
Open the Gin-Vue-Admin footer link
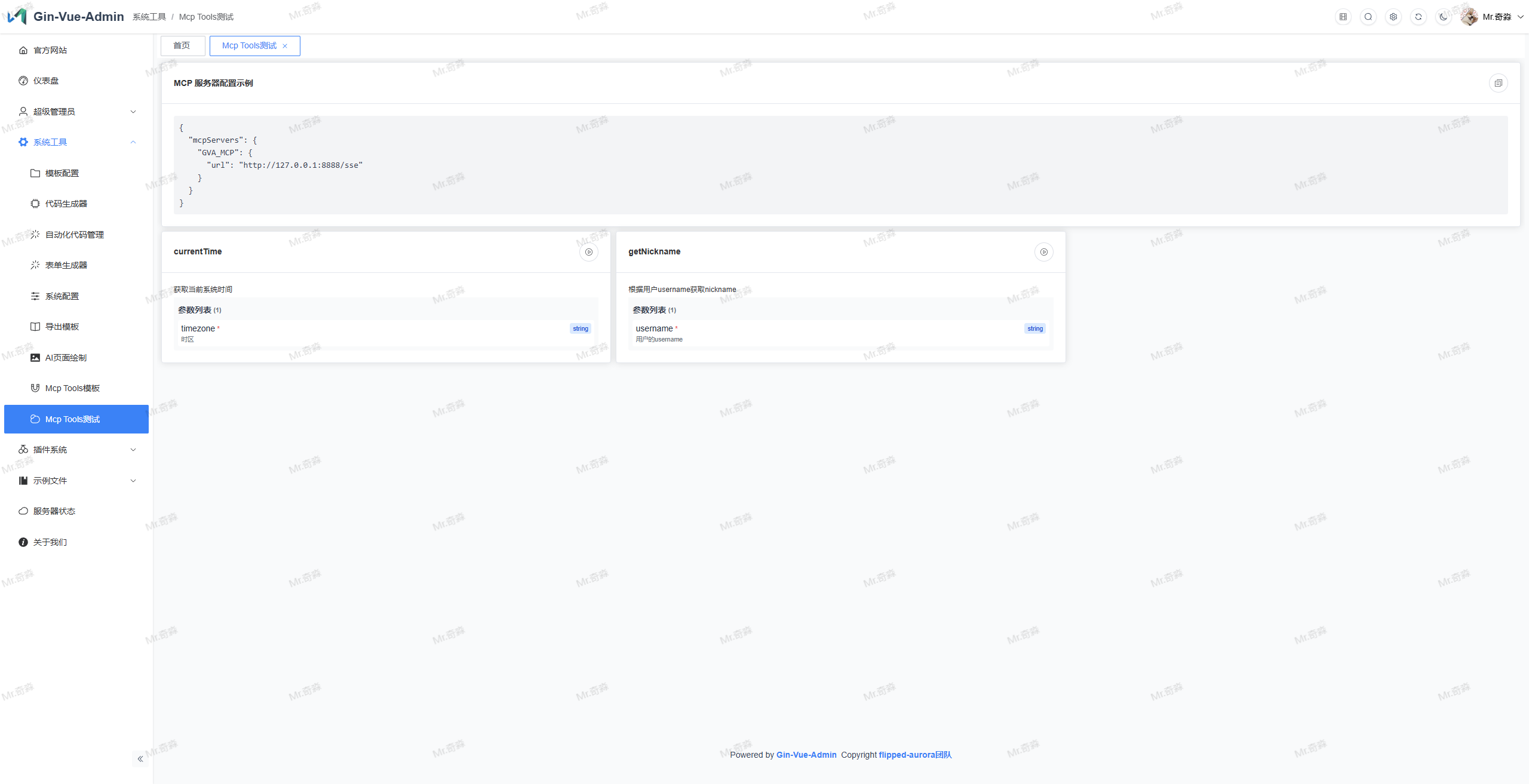click(806, 755)
